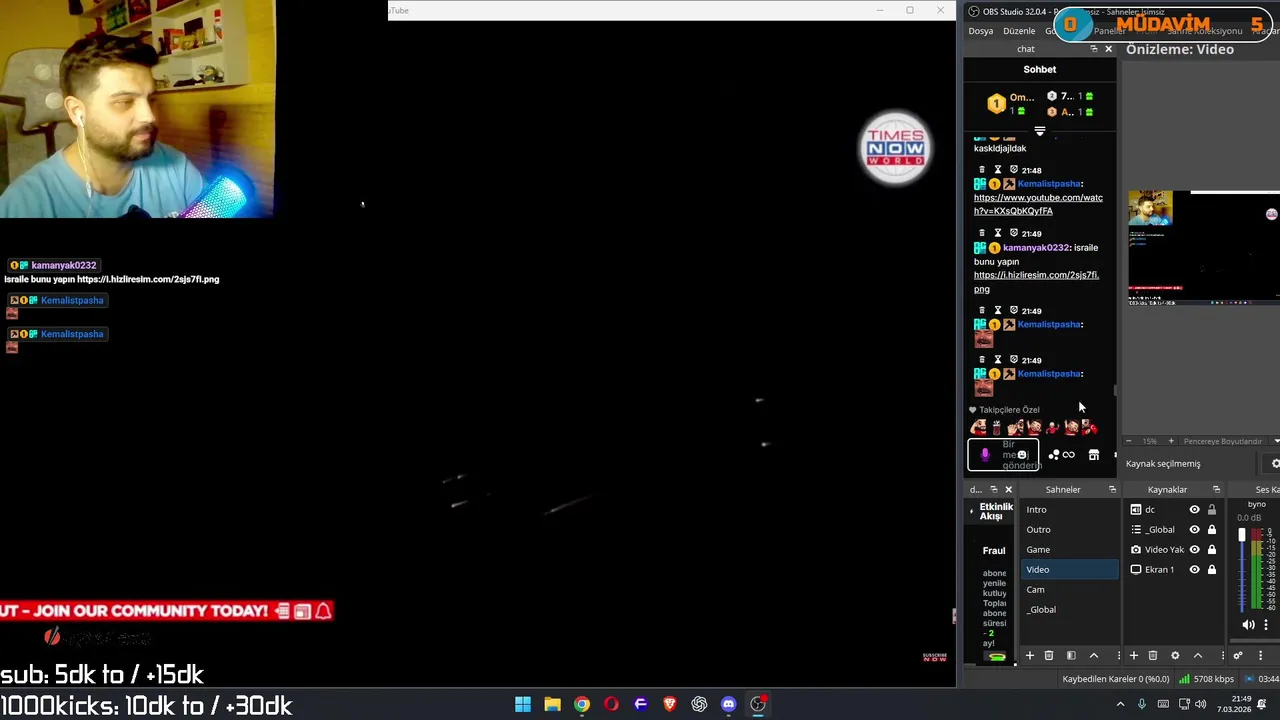Open advanced audio settings gears icon
The width and height of the screenshot is (1280, 720).
pos(1238,656)
